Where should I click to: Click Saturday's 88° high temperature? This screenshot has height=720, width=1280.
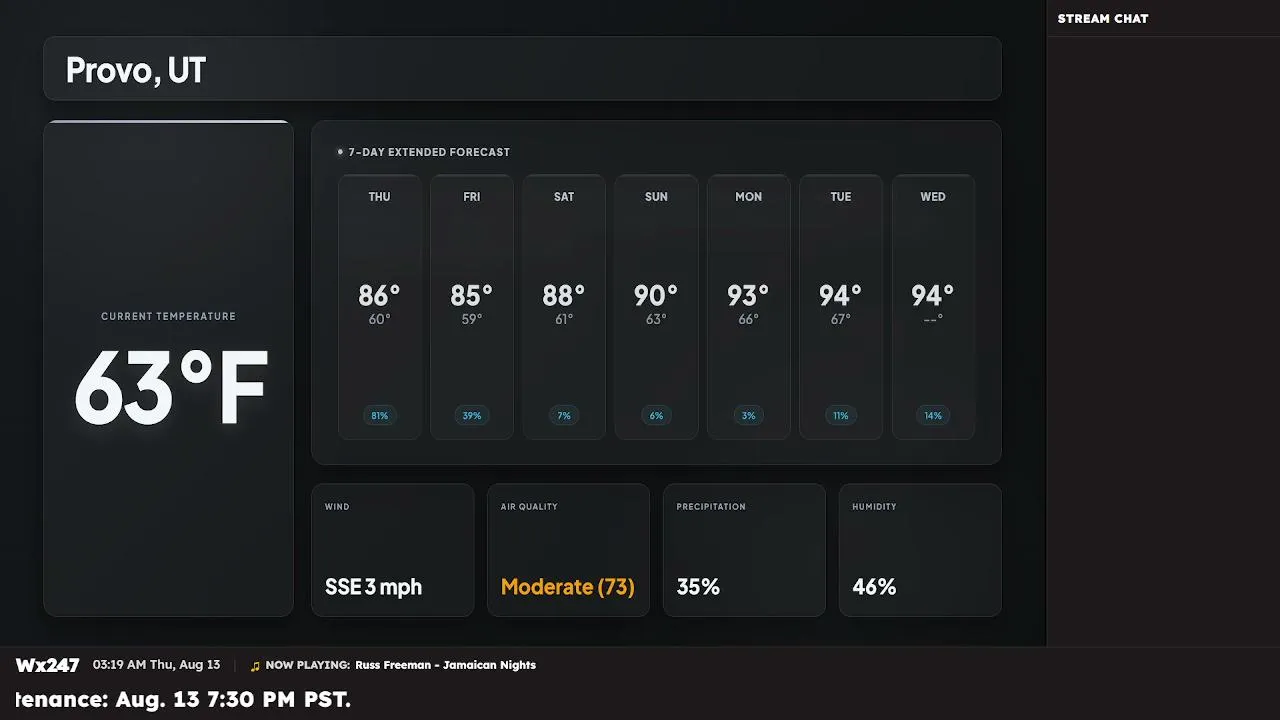[x=563, y=295]
